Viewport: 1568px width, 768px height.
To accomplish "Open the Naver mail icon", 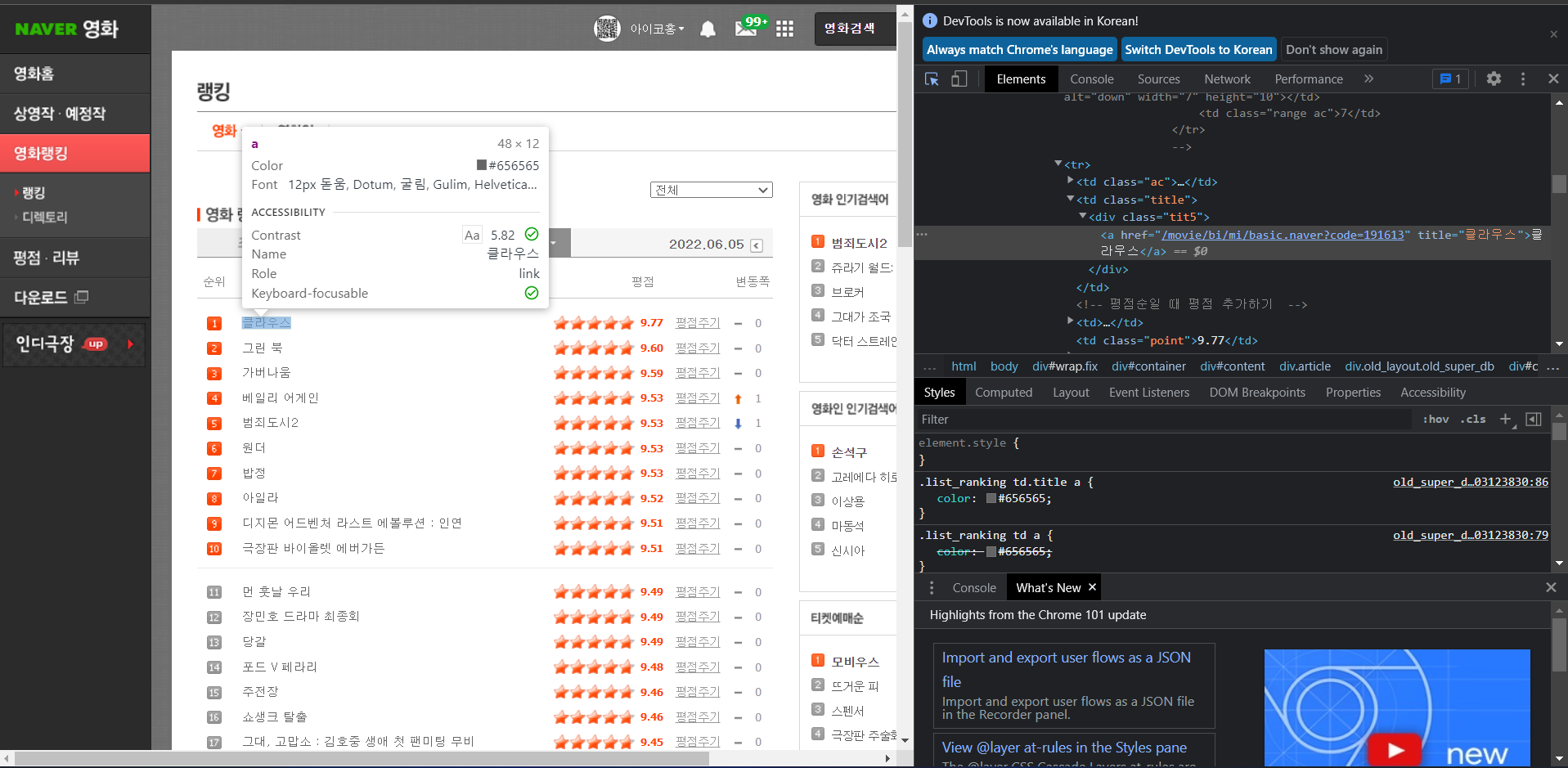I will 745,29.
